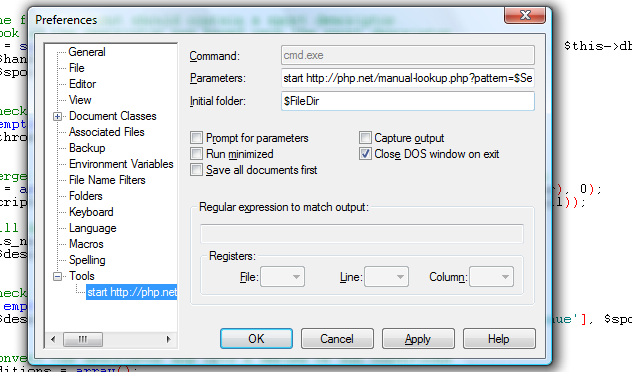Select Macros preferences category
The width and height of the screenshot is (632, 372).
tap(86, 244)
